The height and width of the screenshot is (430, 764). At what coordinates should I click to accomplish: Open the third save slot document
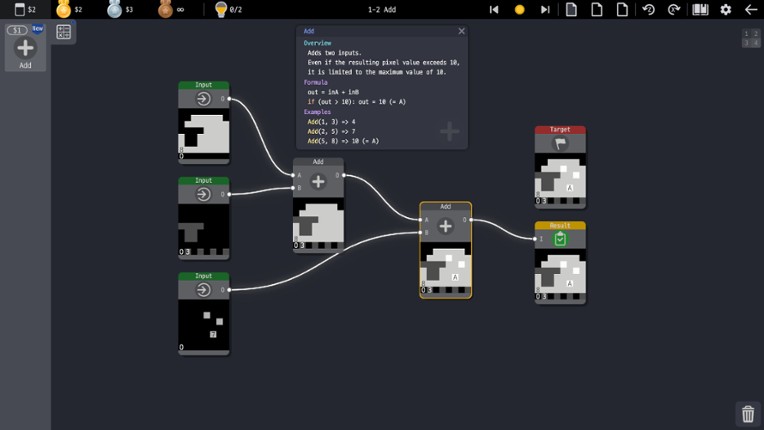[x=622, y=9]
